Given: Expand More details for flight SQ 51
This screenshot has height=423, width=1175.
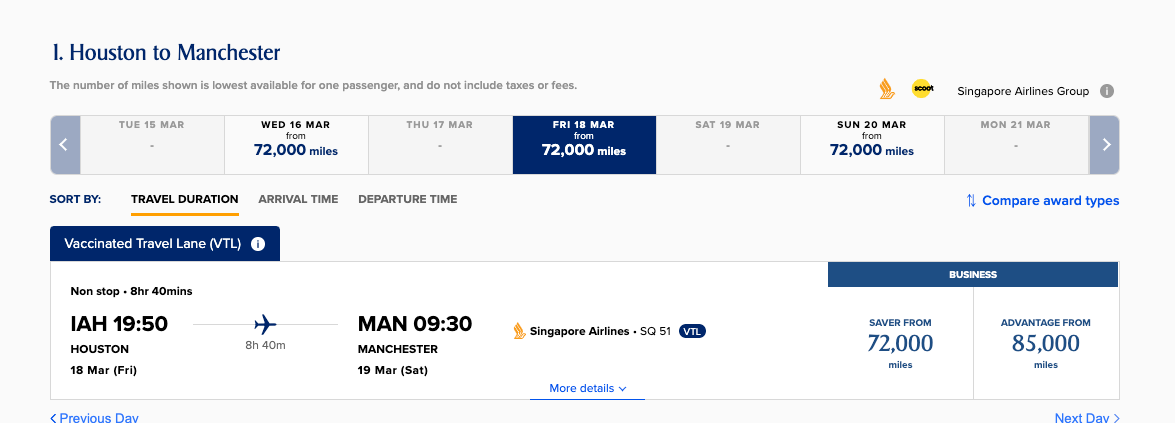Looking at the screenshot, I should [588, 388].
